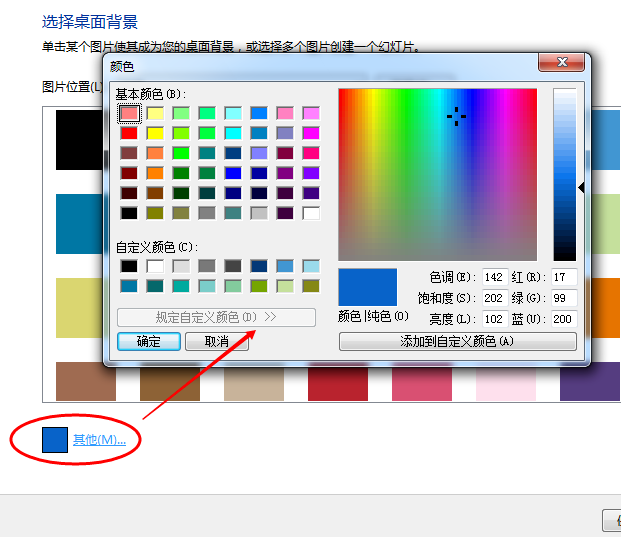Pick the bright yellow basic color swatch

click(x=155, y=133)
